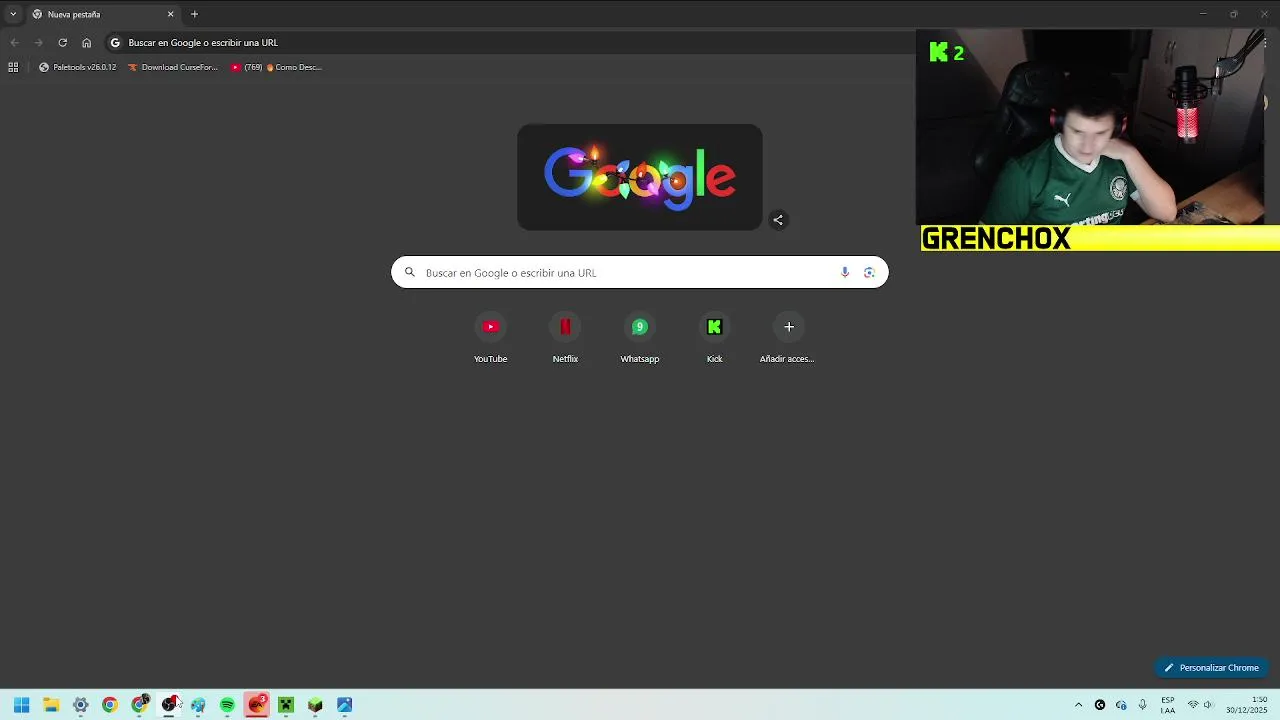The width and height of the screenshot is (1280, 720).
Task: Click the Google search box
Action: tap(639, 272)
